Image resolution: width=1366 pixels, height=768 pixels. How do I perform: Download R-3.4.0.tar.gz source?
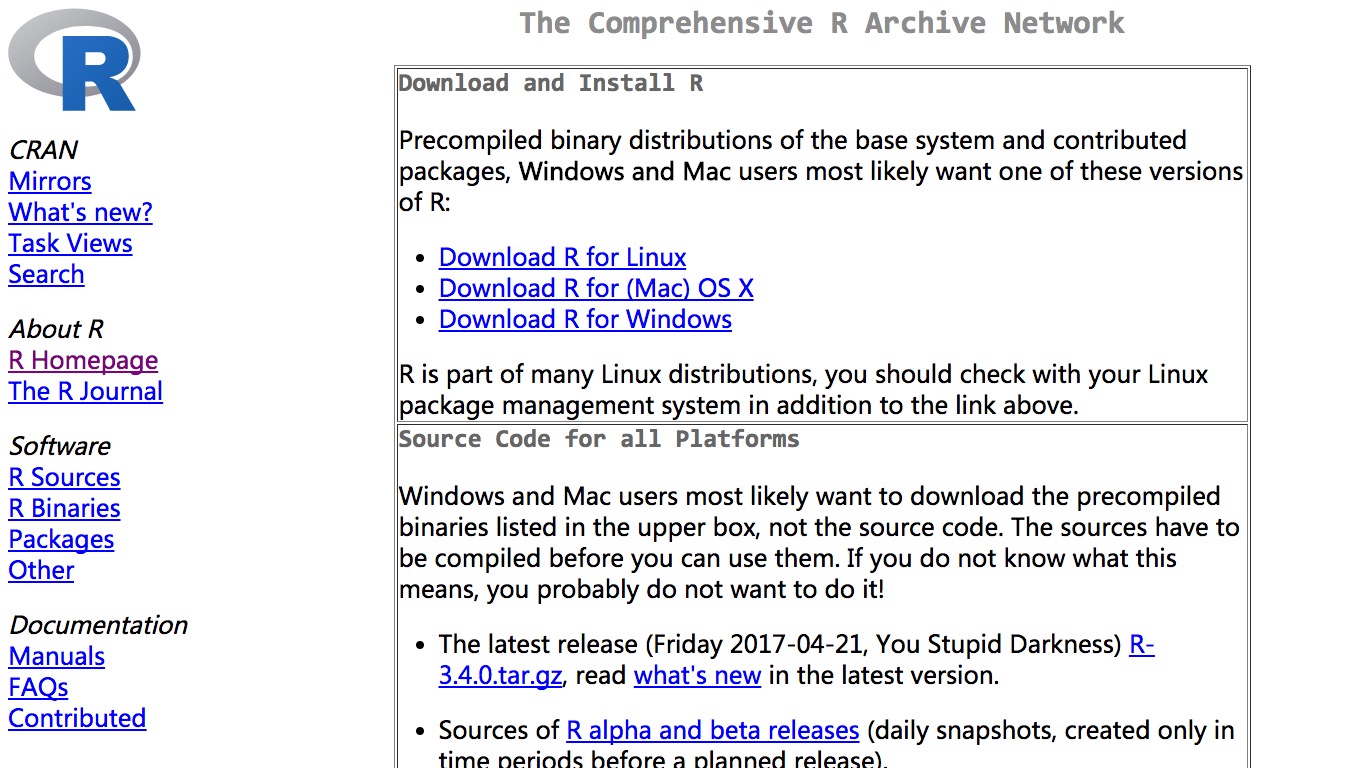point(500,675)
